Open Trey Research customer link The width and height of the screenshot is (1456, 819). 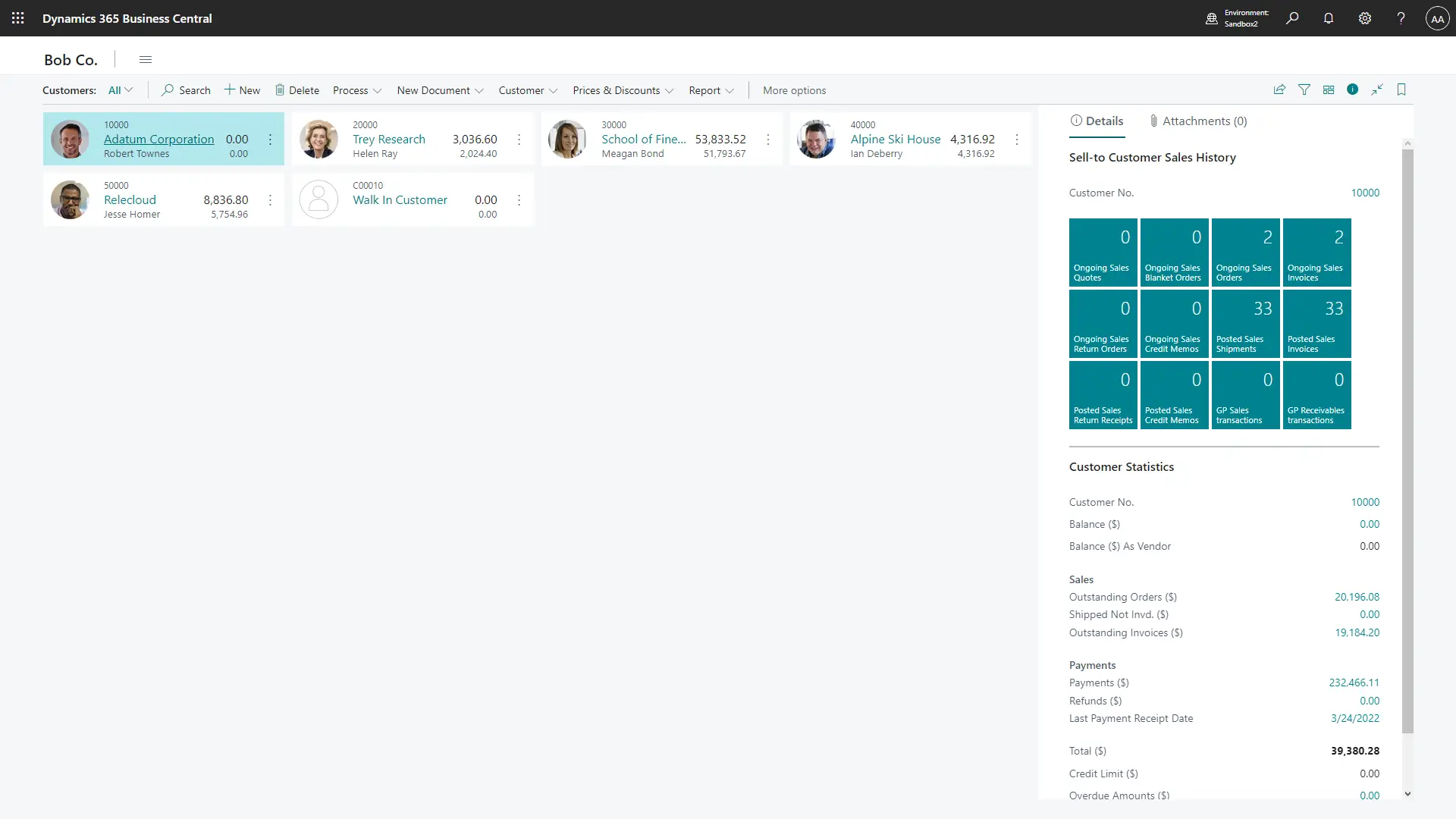pos(388,140)
